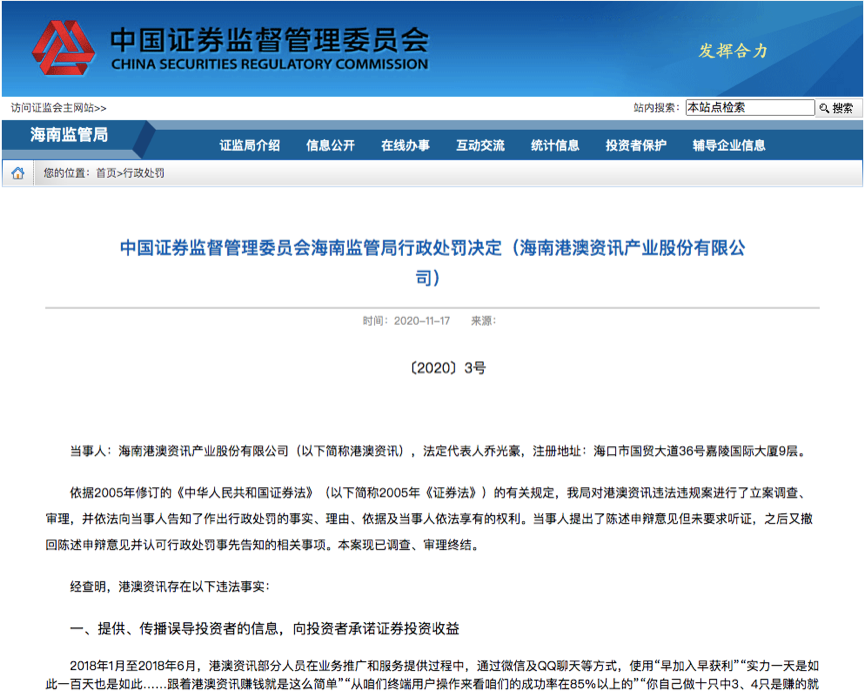864x691 pixels.
Task: Click the 海南监管局 header label
Action: coord(69,134)
